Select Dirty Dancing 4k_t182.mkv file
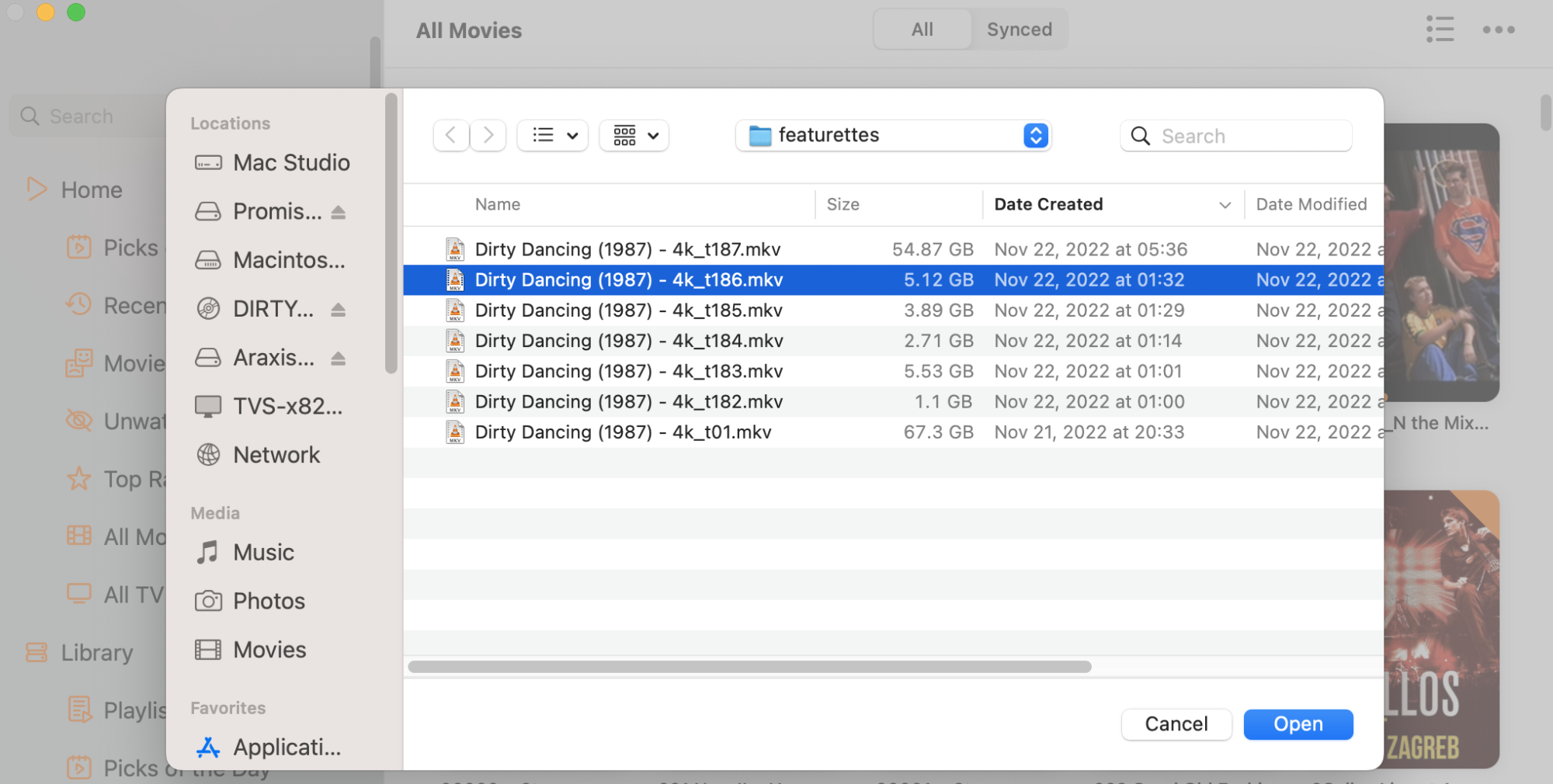The width and height of the screenshot is (1553, 784). 893,402
